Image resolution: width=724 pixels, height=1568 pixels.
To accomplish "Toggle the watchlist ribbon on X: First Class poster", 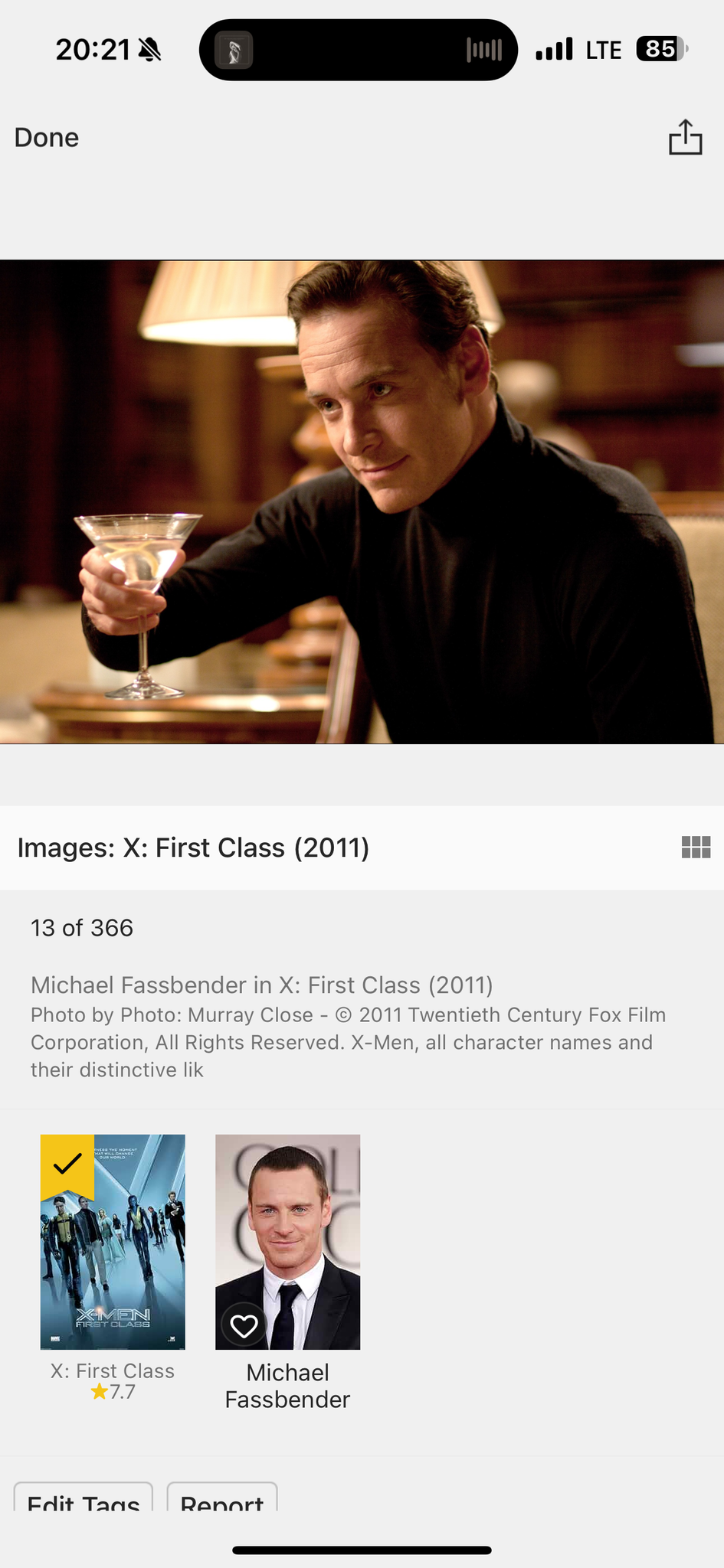I will click(x=67, y=1166).
